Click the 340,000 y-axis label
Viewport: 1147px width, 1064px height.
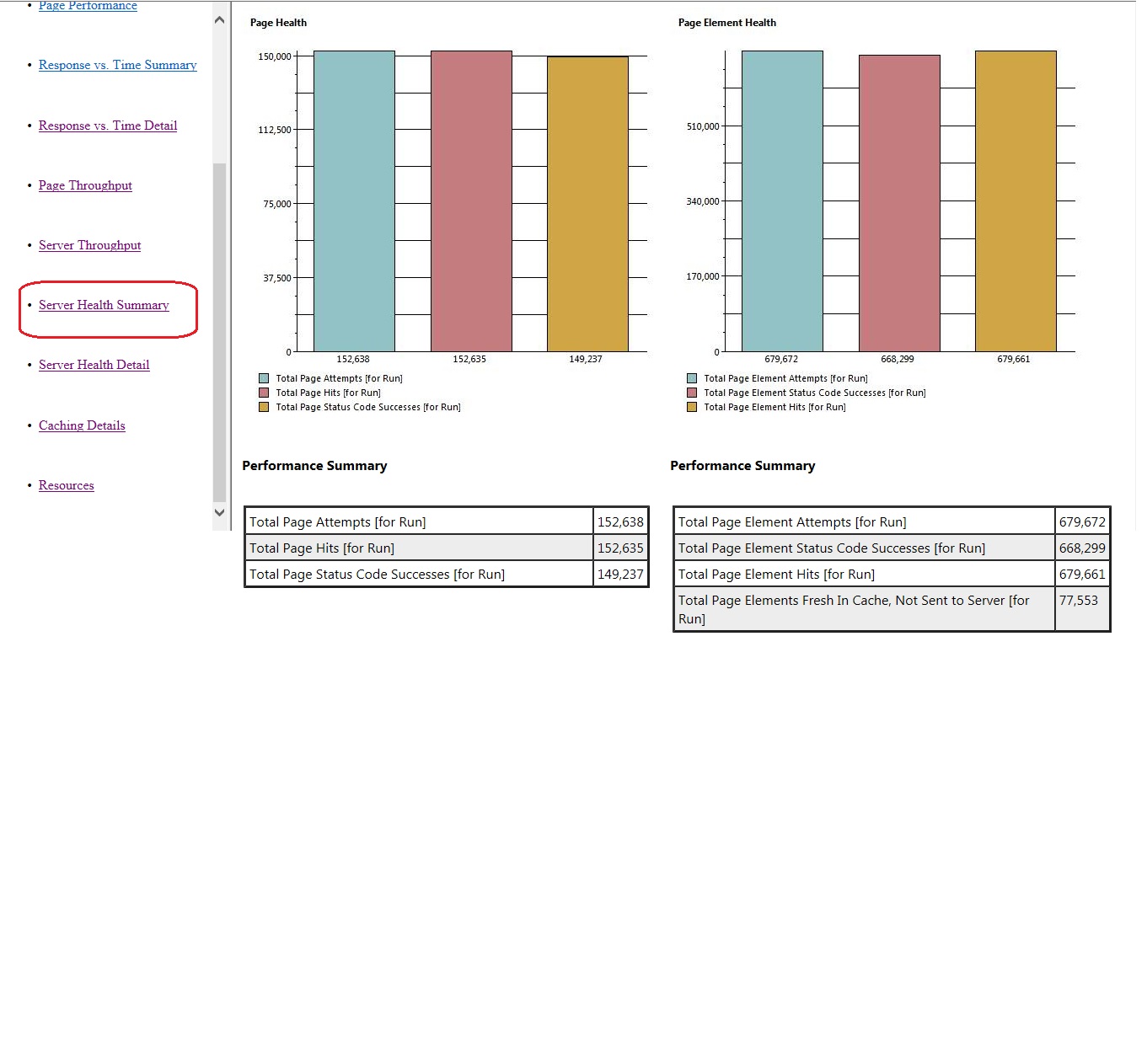pyautogui.click(x=703, y=201)
